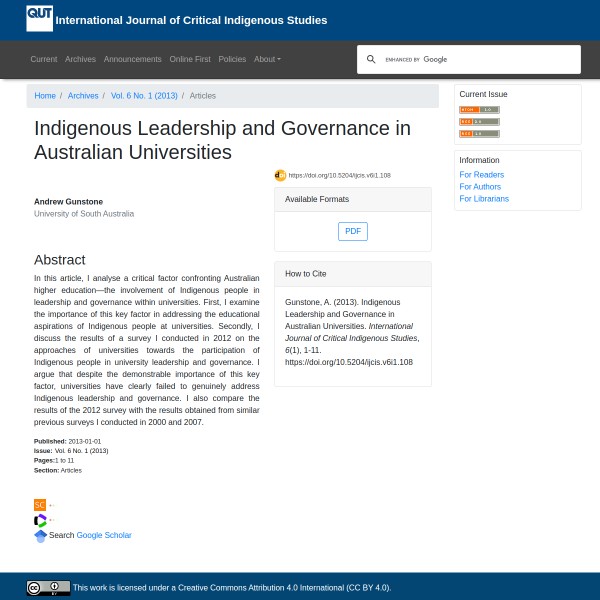Open the Archives menu item
Image resolution: width=600 pixels, height=600 pixels.
(80, 60)
